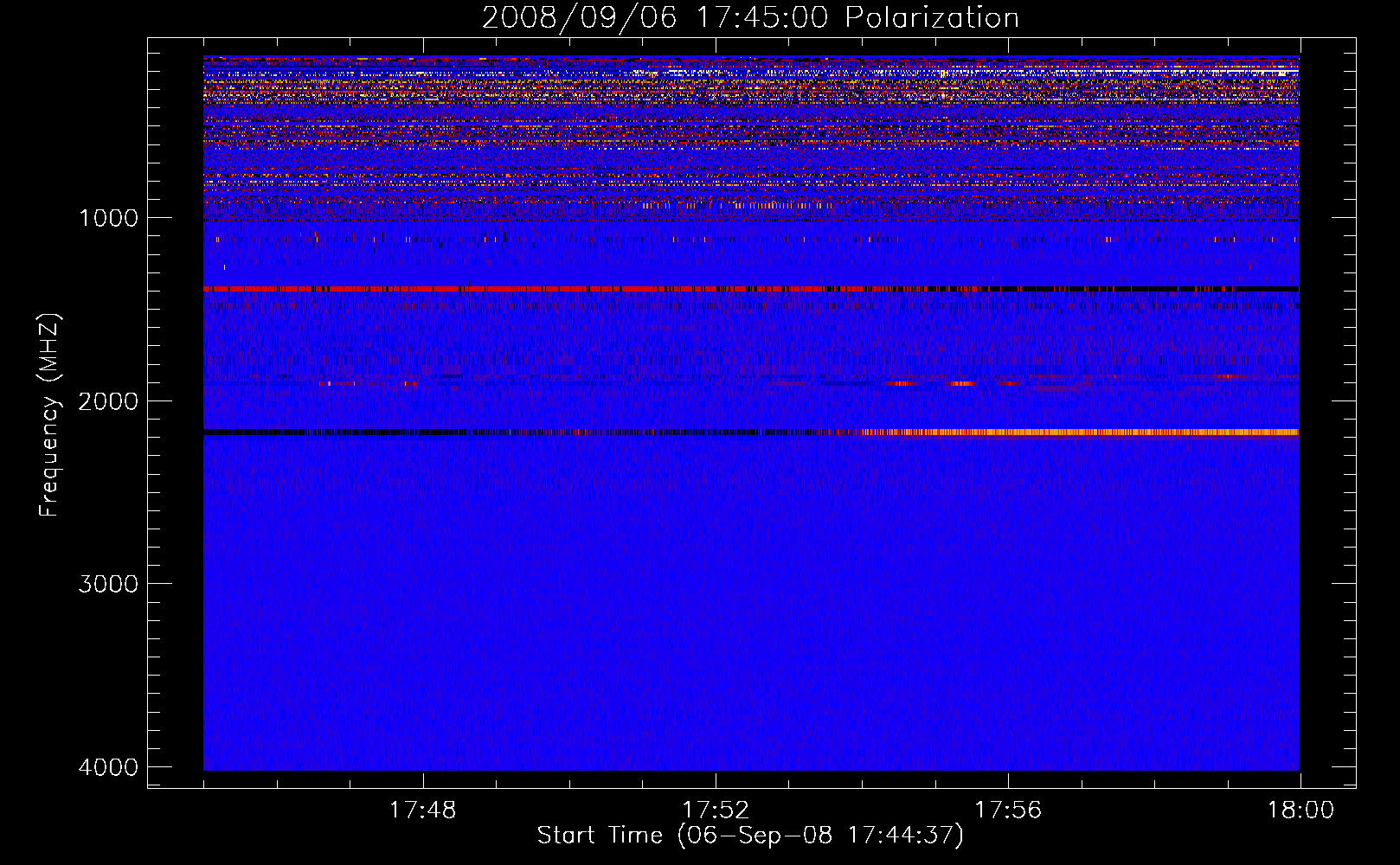
Task: Click the 4000 frequency tick label
Action: point(108,767)
